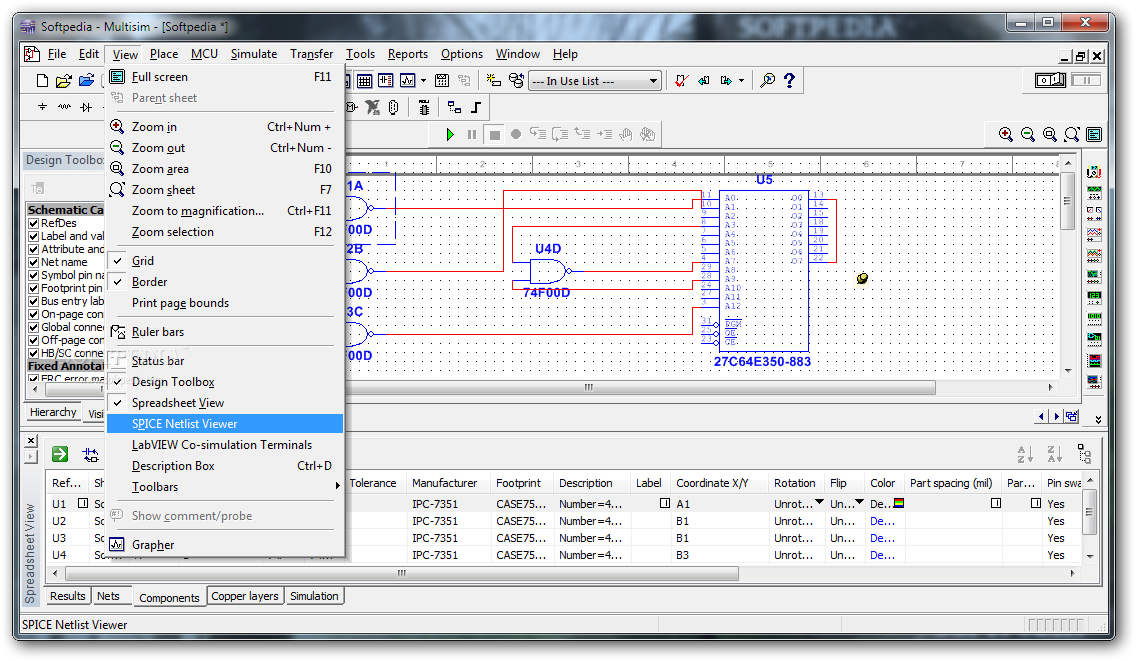
Task: Open the Simulate menu
Action: pyautogui.click(x=254, y=54)
